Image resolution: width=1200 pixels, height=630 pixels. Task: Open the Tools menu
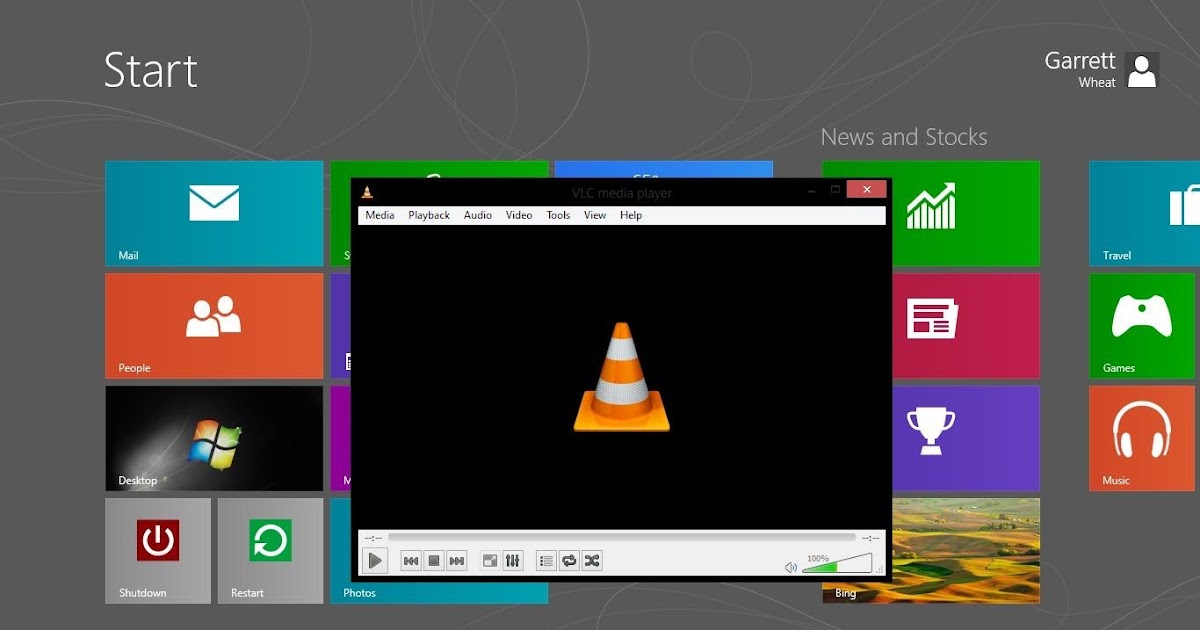tap(558, 215)
